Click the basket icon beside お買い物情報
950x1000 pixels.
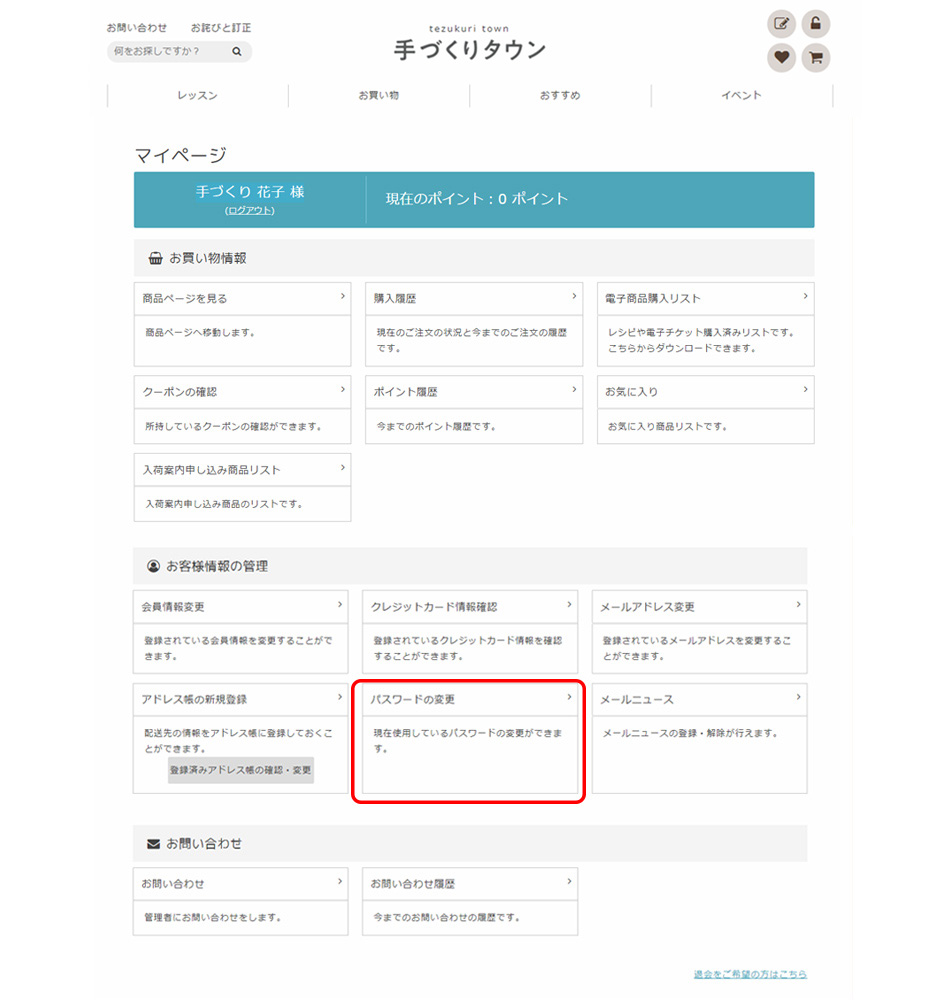(x=154, y=258)
